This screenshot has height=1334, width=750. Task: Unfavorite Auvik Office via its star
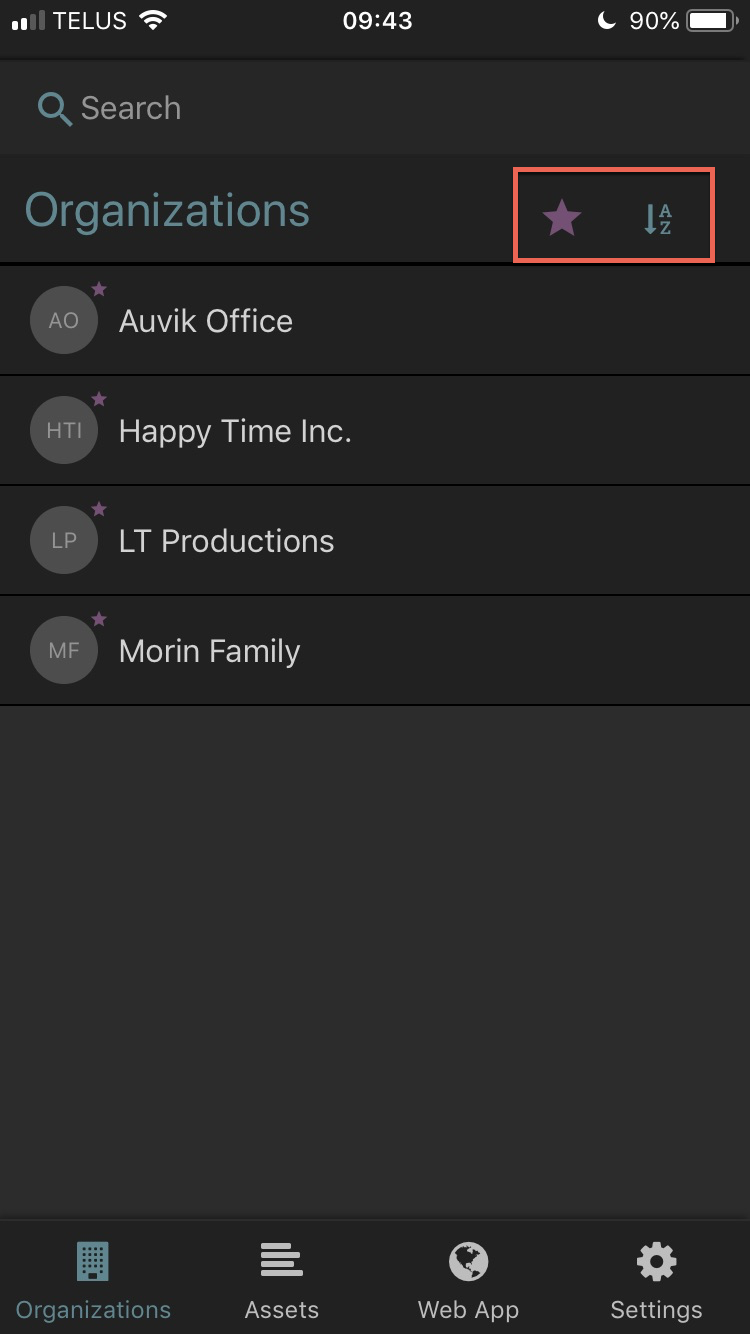[x=99, y=289]
